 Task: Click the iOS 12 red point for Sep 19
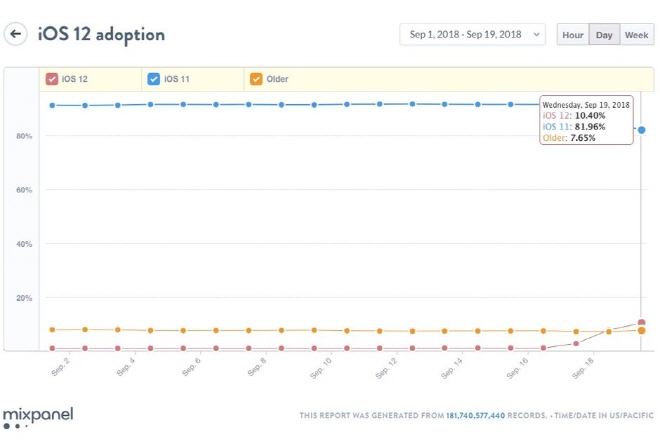(x=641, y=323)
